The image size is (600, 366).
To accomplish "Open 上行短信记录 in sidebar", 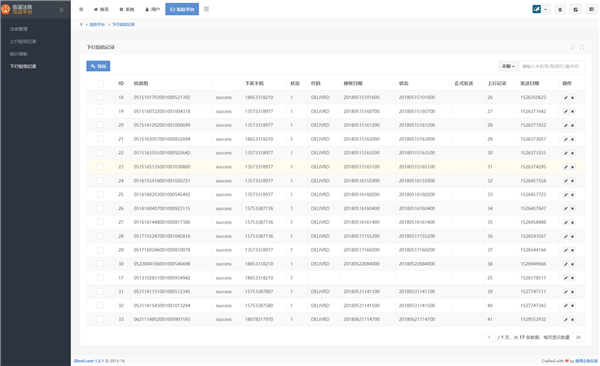I will tap(23, 41).
